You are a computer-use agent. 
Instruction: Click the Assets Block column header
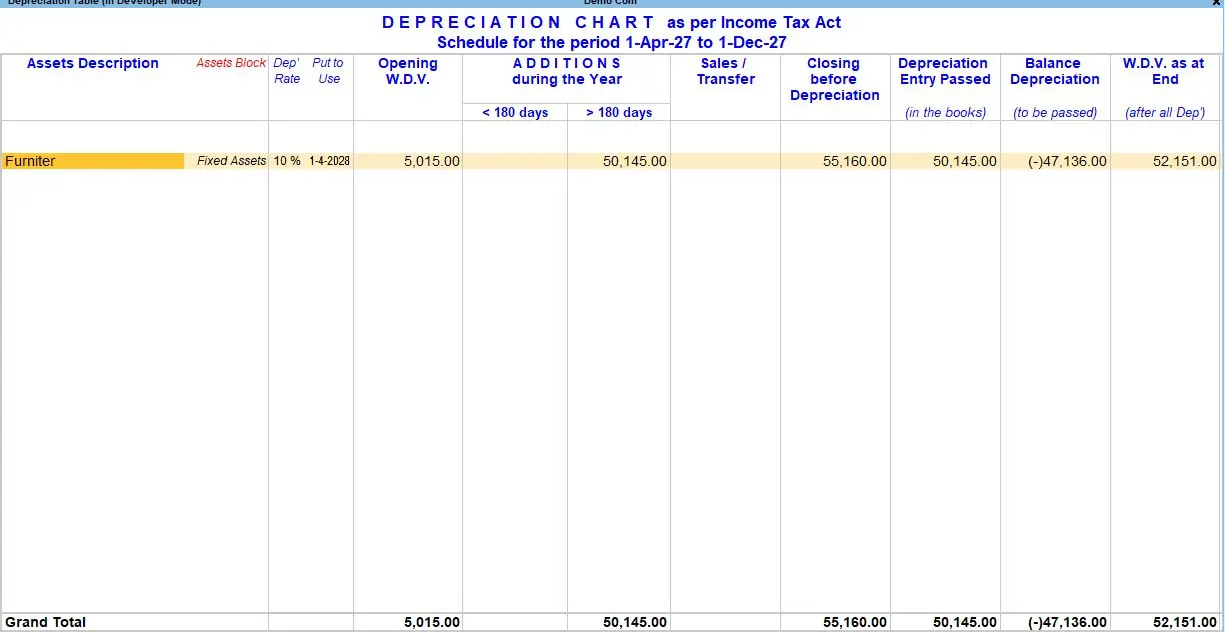click(x=231, y=63)
